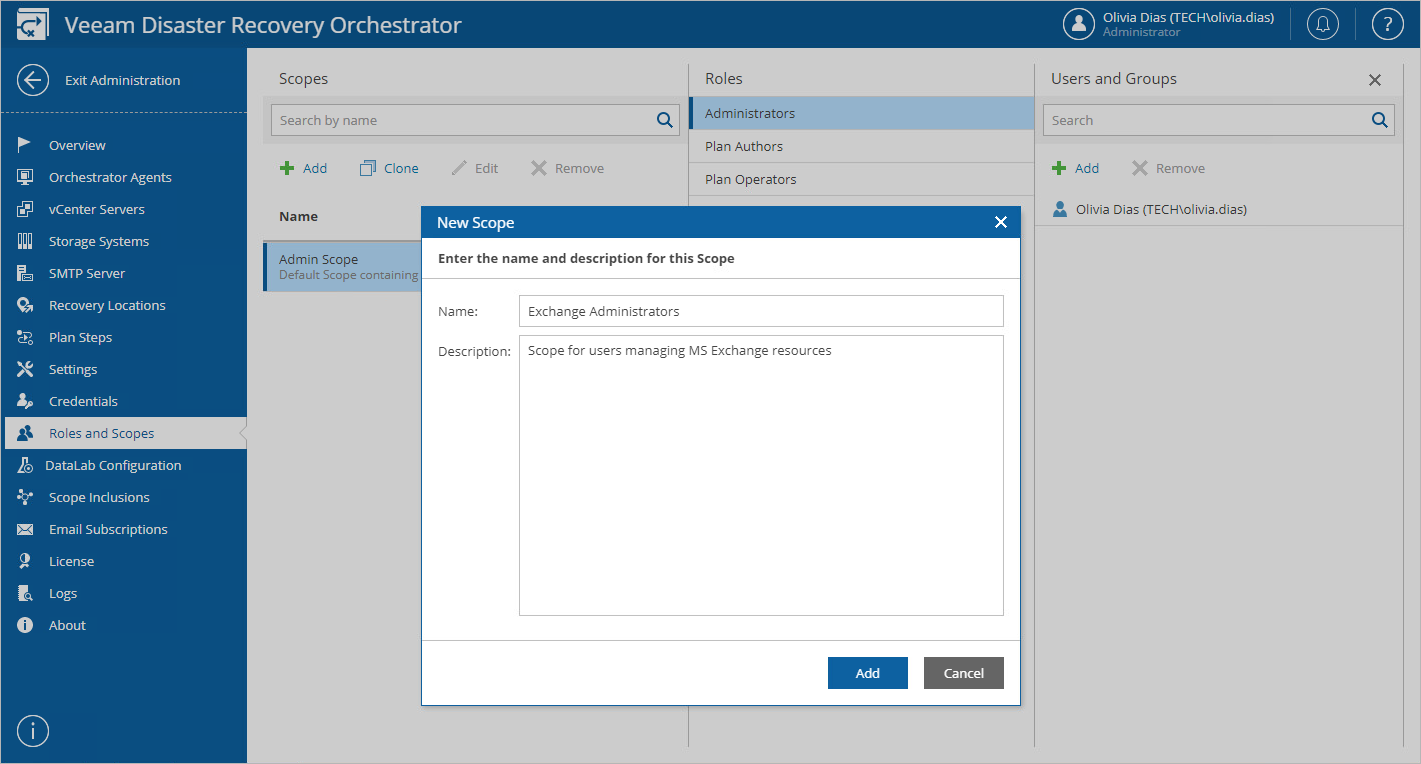
Task: Click the user profile avatar icon
Action: 1078,25
